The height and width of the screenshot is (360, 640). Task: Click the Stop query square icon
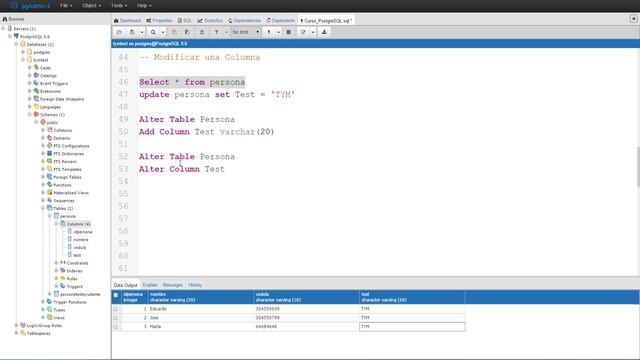[289, 32]
